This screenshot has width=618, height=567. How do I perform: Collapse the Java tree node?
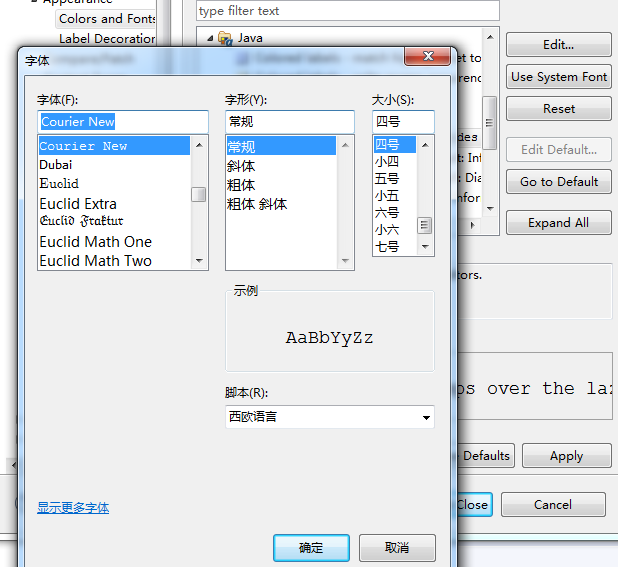(x=210, y=38)
